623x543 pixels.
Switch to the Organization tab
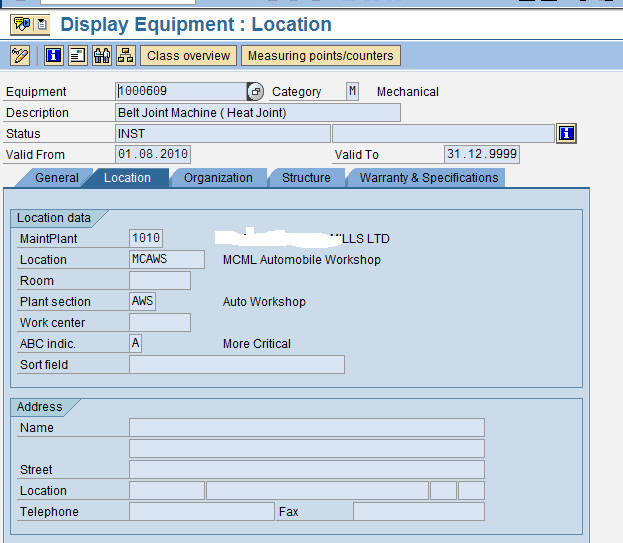(x=218, y=178)
